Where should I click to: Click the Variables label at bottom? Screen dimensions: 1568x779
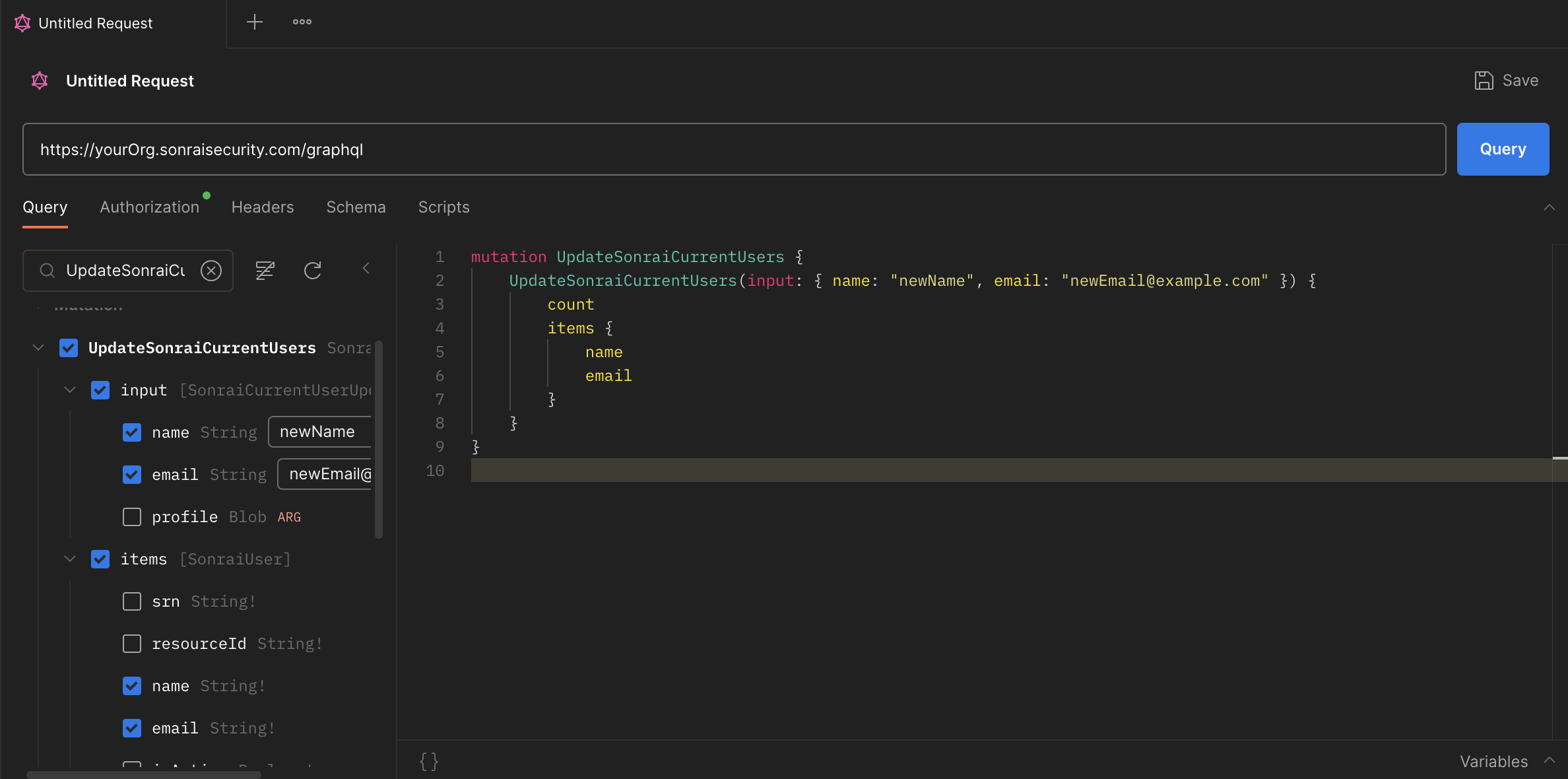[1493, 761]
